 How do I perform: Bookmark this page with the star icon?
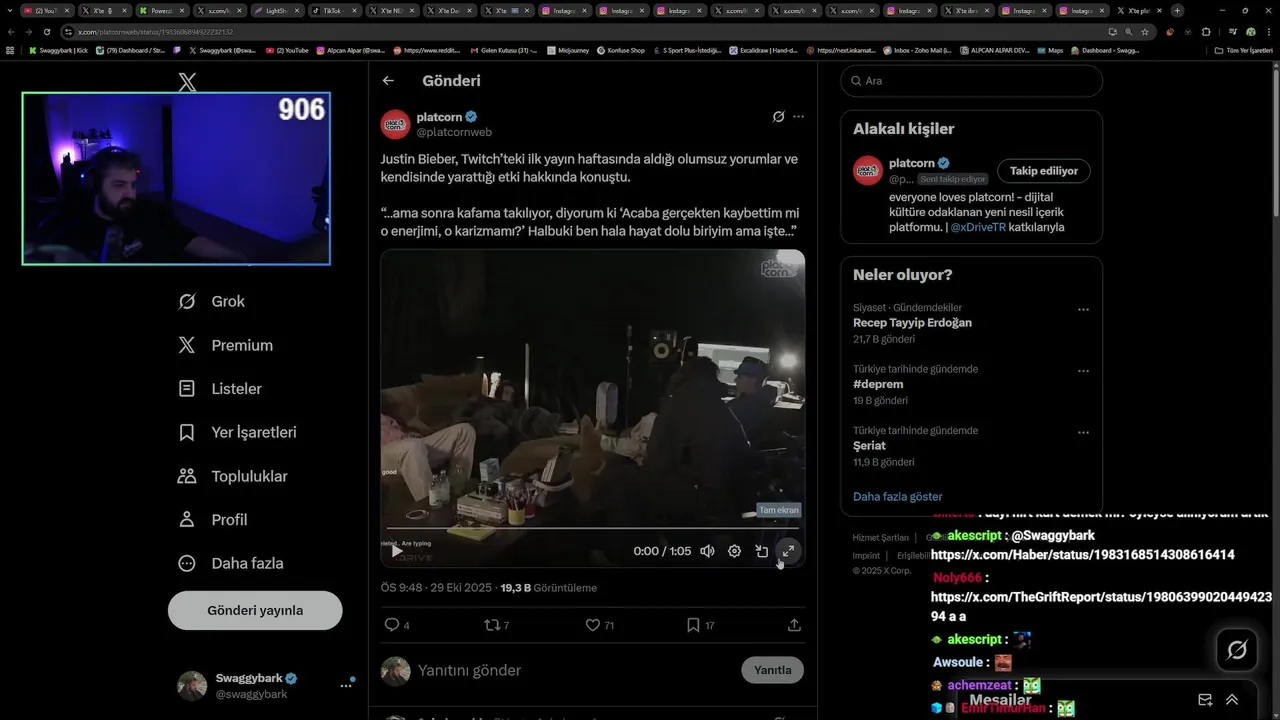(x=1144, y=32)
